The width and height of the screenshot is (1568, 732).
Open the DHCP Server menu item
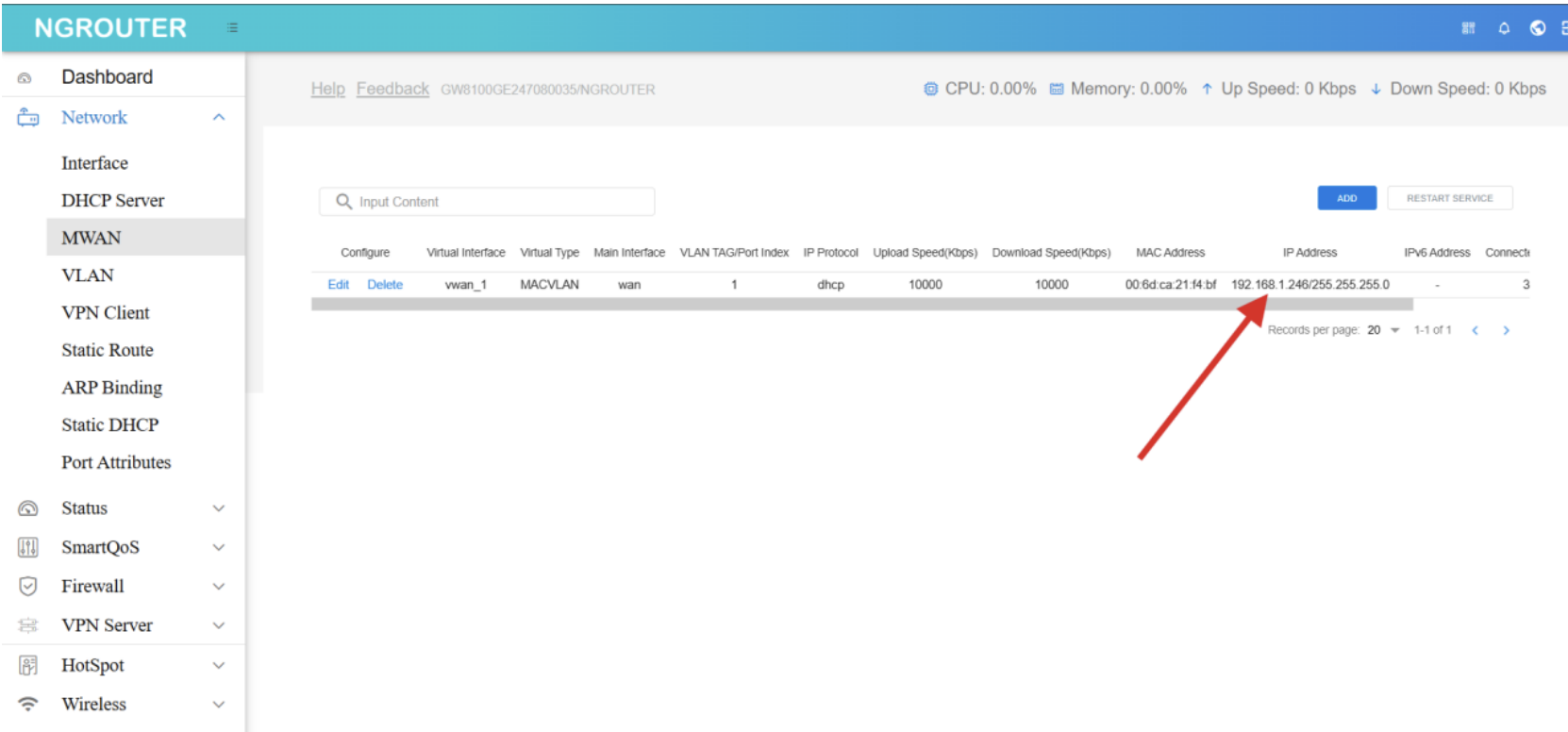(112, 201)
